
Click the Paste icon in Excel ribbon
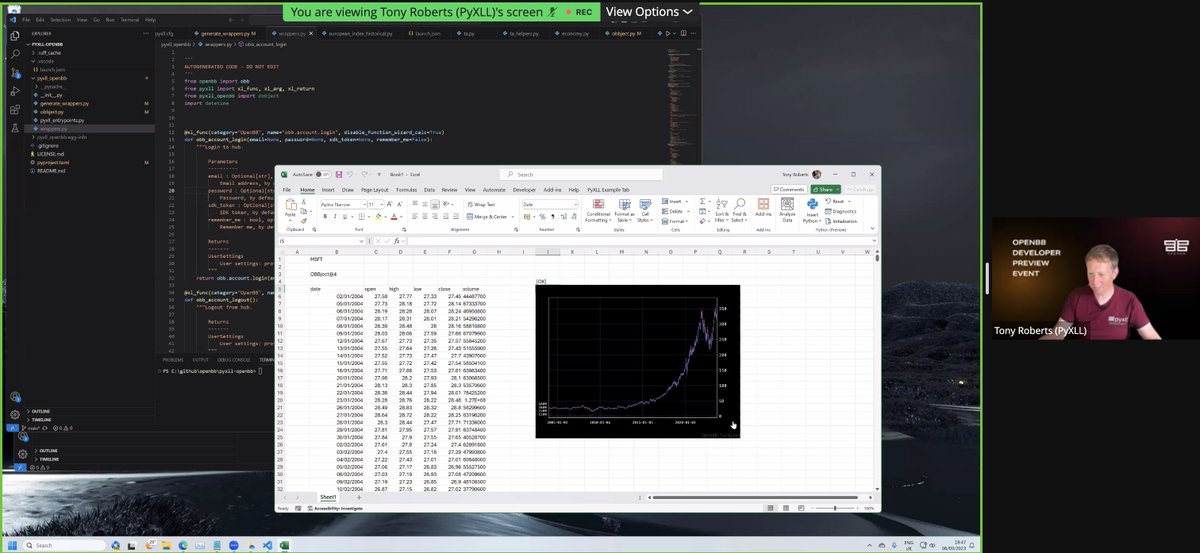coord(290,206)
